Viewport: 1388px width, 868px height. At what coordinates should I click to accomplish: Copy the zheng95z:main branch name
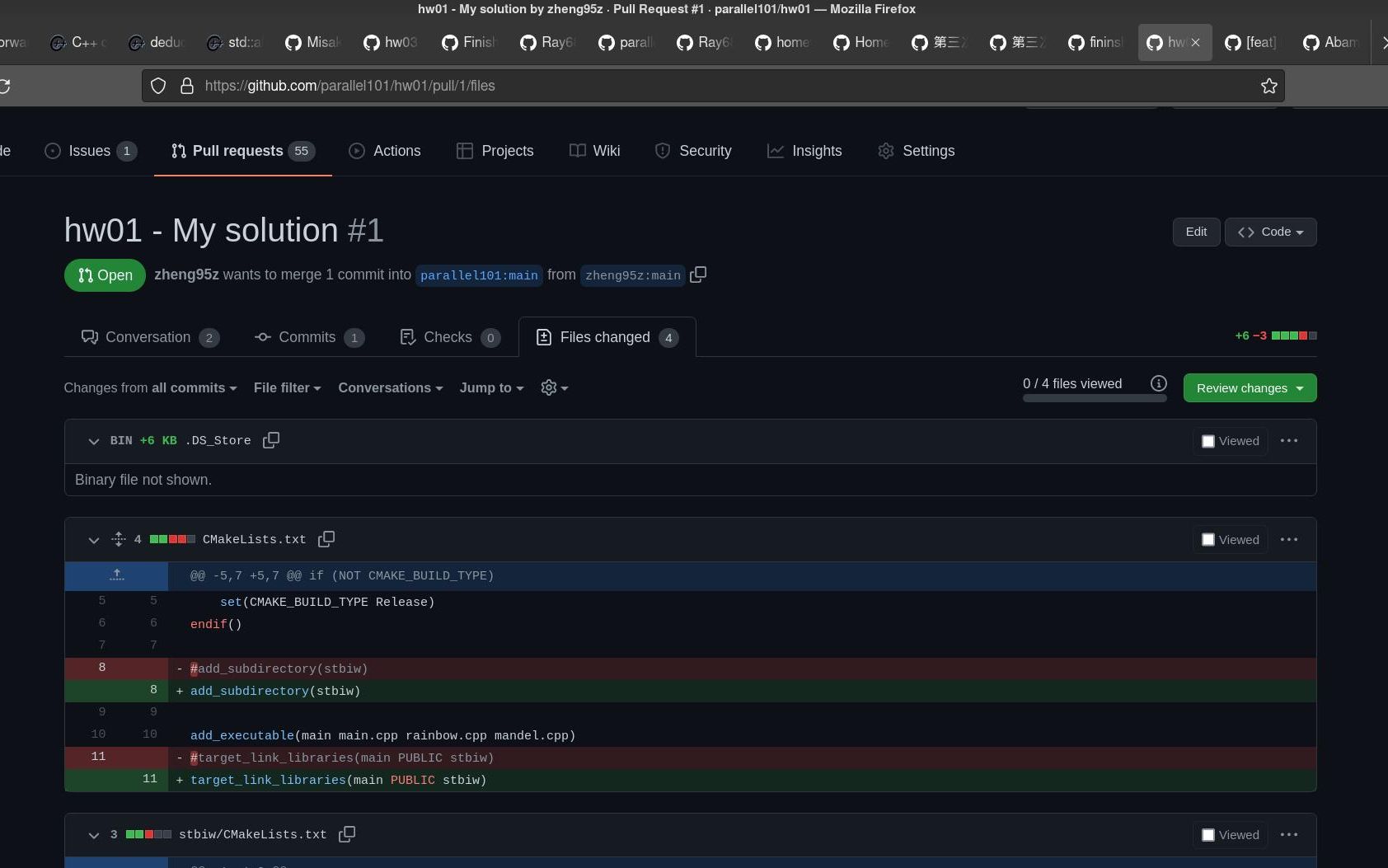click(x=698, y=274)
